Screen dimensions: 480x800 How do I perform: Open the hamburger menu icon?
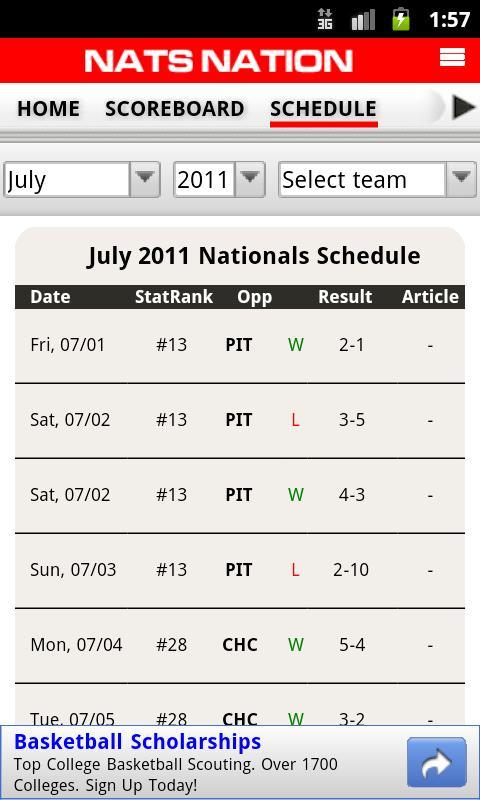pos(452,57)
